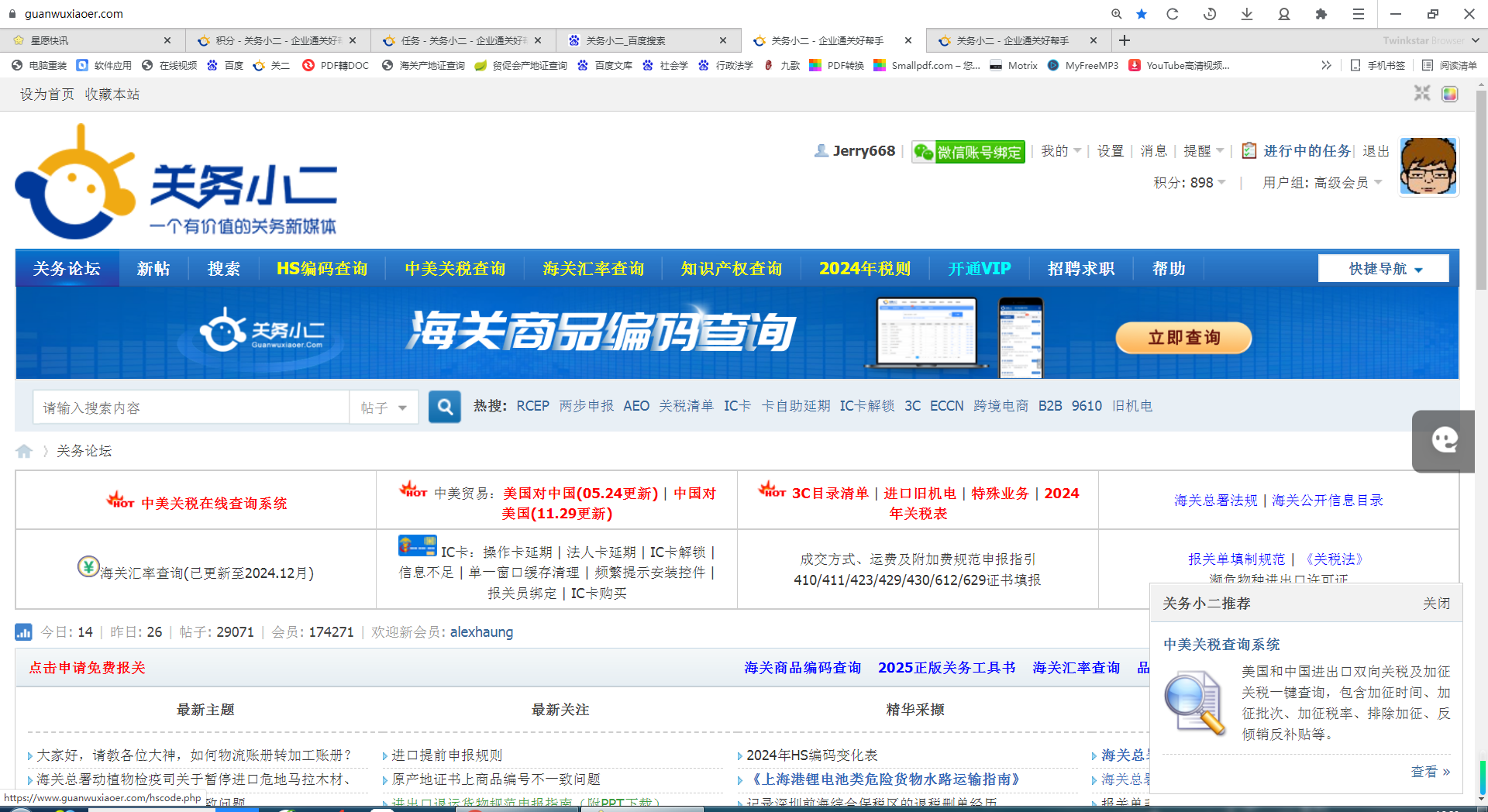This screenshot has width=1488, height=812.
Task: Open the 手机书签 mobile bookmarks
Action: 1378,65
